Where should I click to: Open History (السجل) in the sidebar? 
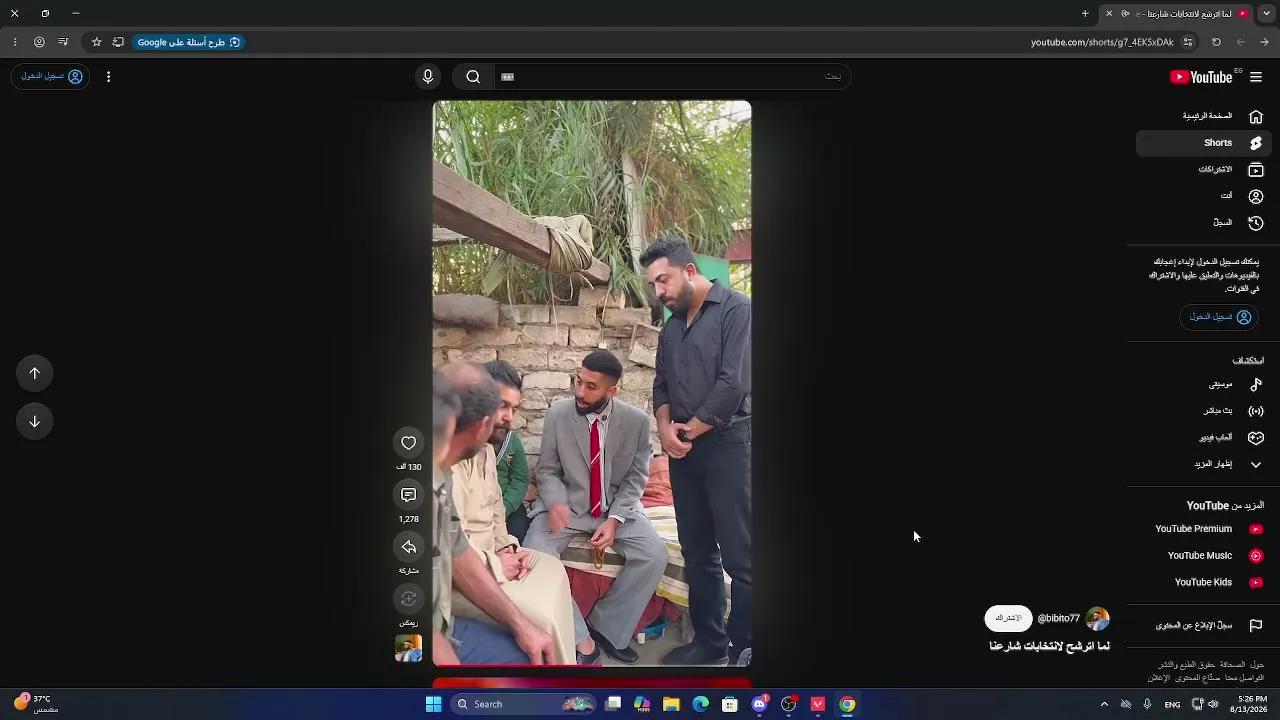[x=1204, y=223]
